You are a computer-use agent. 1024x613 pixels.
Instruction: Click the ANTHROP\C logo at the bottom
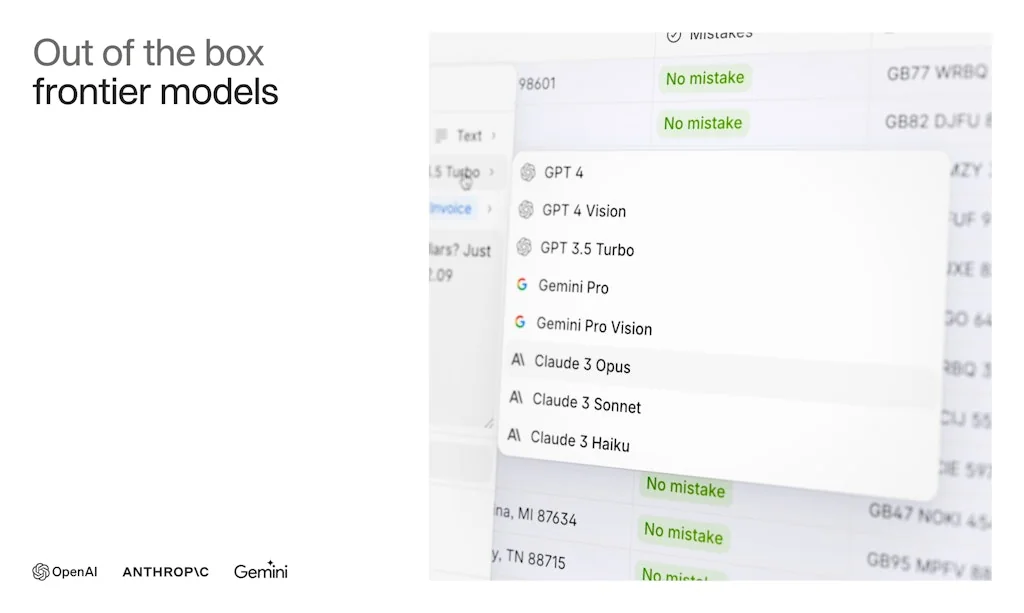point(165,572)
